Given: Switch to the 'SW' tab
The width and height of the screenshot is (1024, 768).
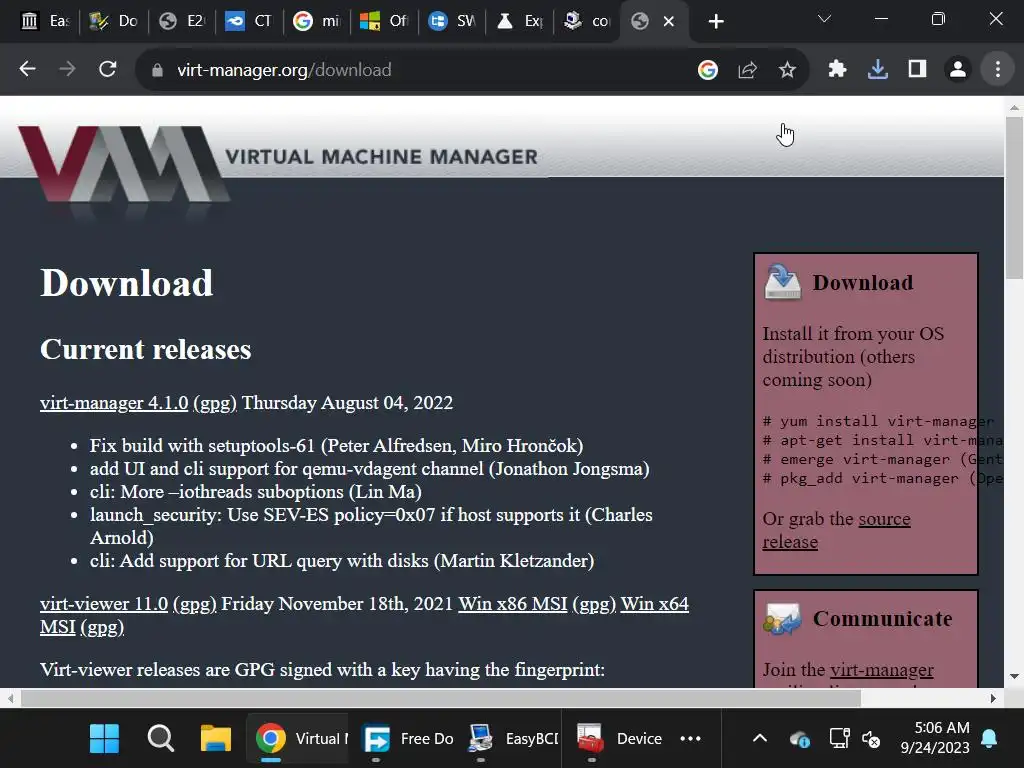Looking at the screenshot, I should pos(453,22).
